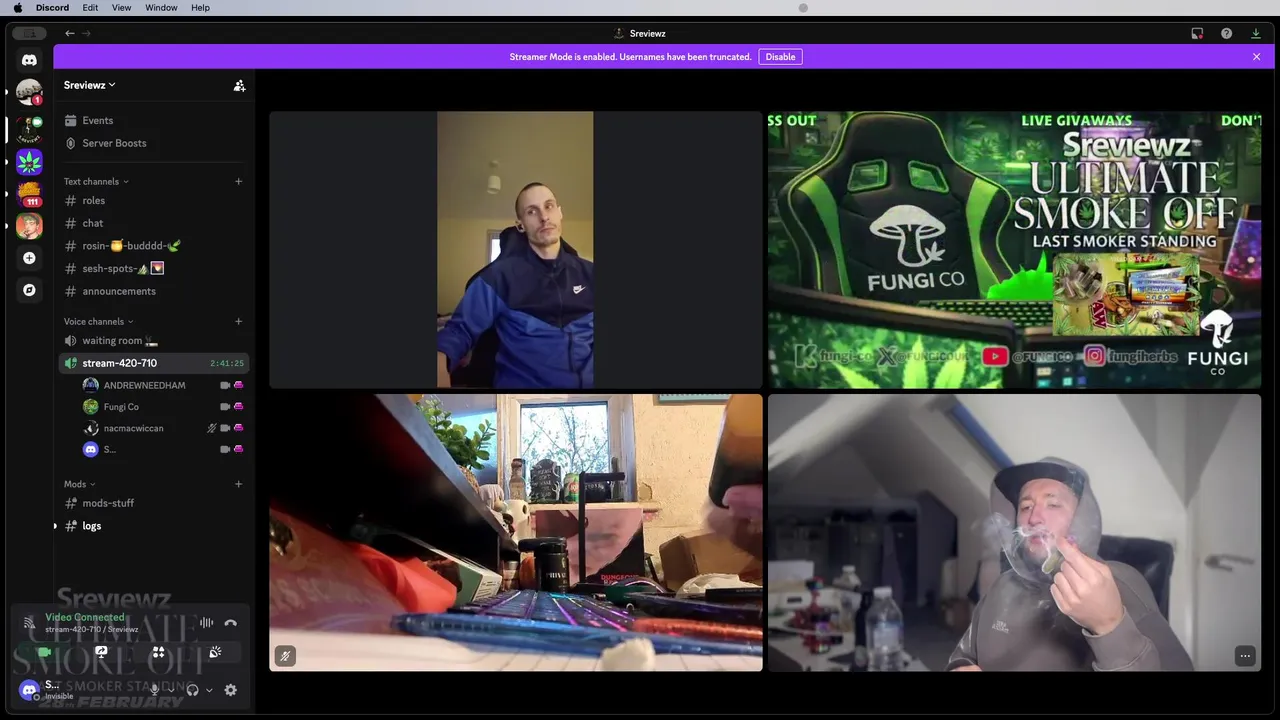Create a channel in Mods category
Image resolution: width=1280 pixels, height=720 pixels.
pos(238,484)
